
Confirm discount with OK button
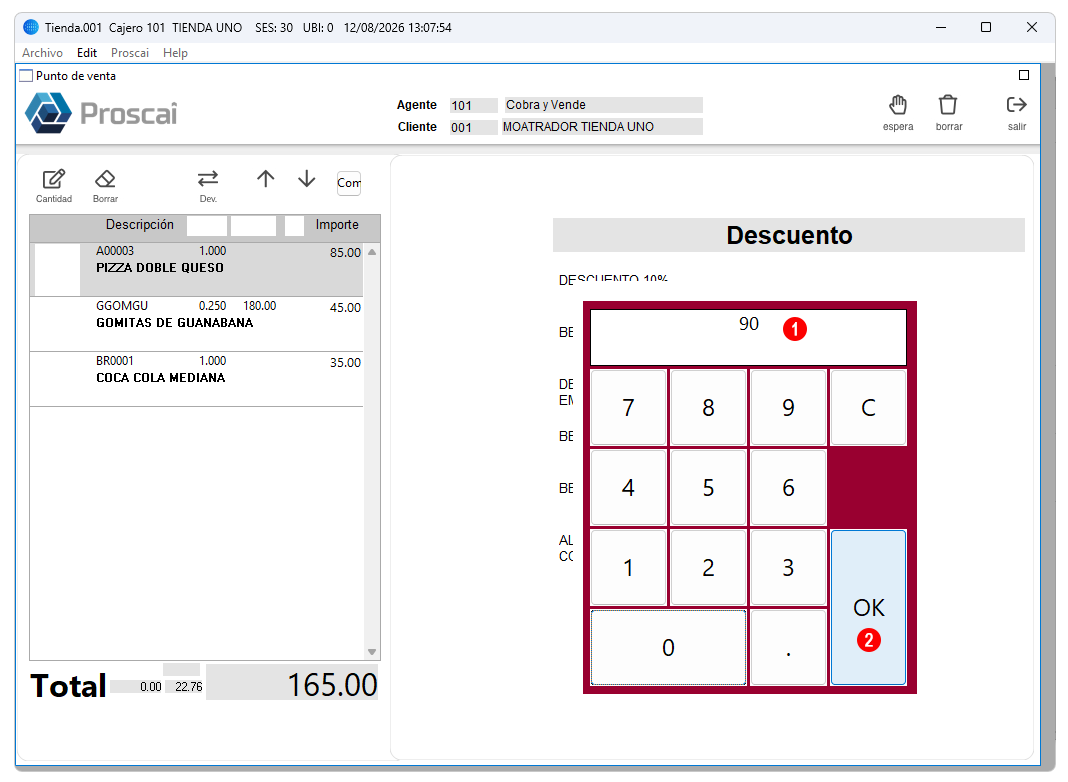pos(868,608)
